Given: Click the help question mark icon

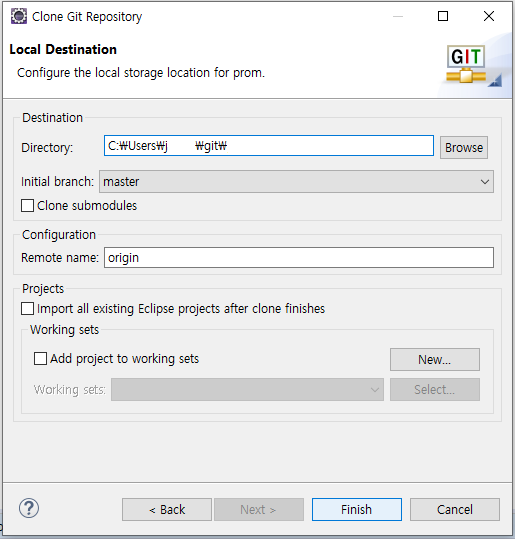Looking at the screenshot, I should click(x=29, y=508).
